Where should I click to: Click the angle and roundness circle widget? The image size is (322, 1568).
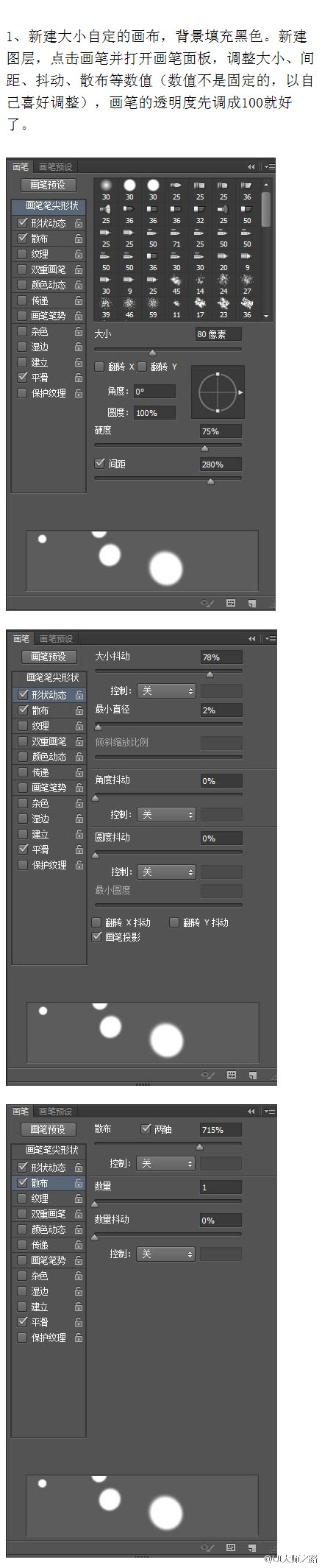(218, 392)
